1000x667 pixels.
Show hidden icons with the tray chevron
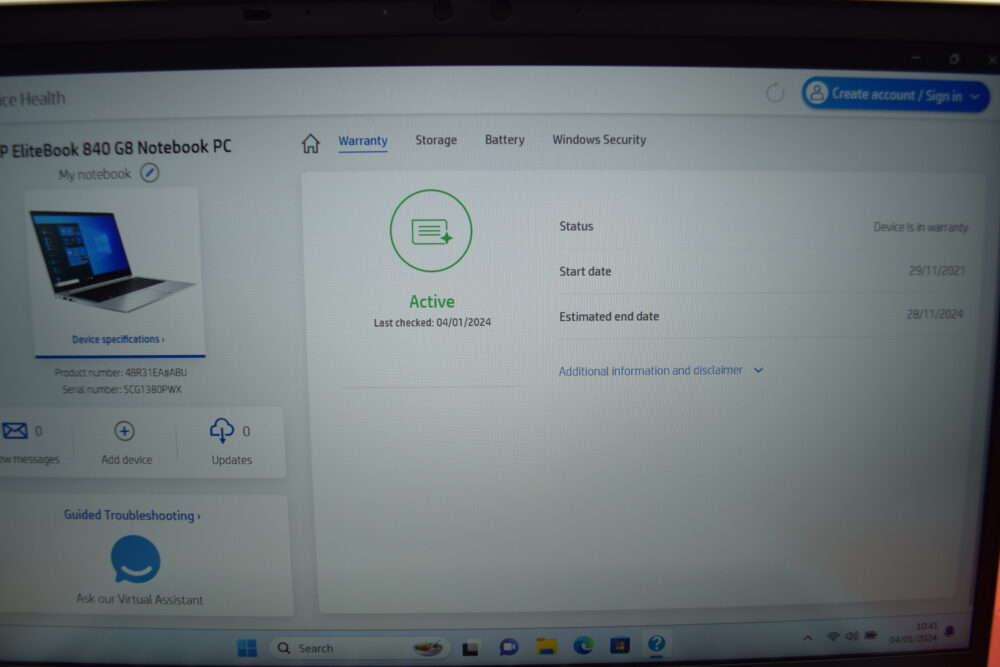[807, 637]
